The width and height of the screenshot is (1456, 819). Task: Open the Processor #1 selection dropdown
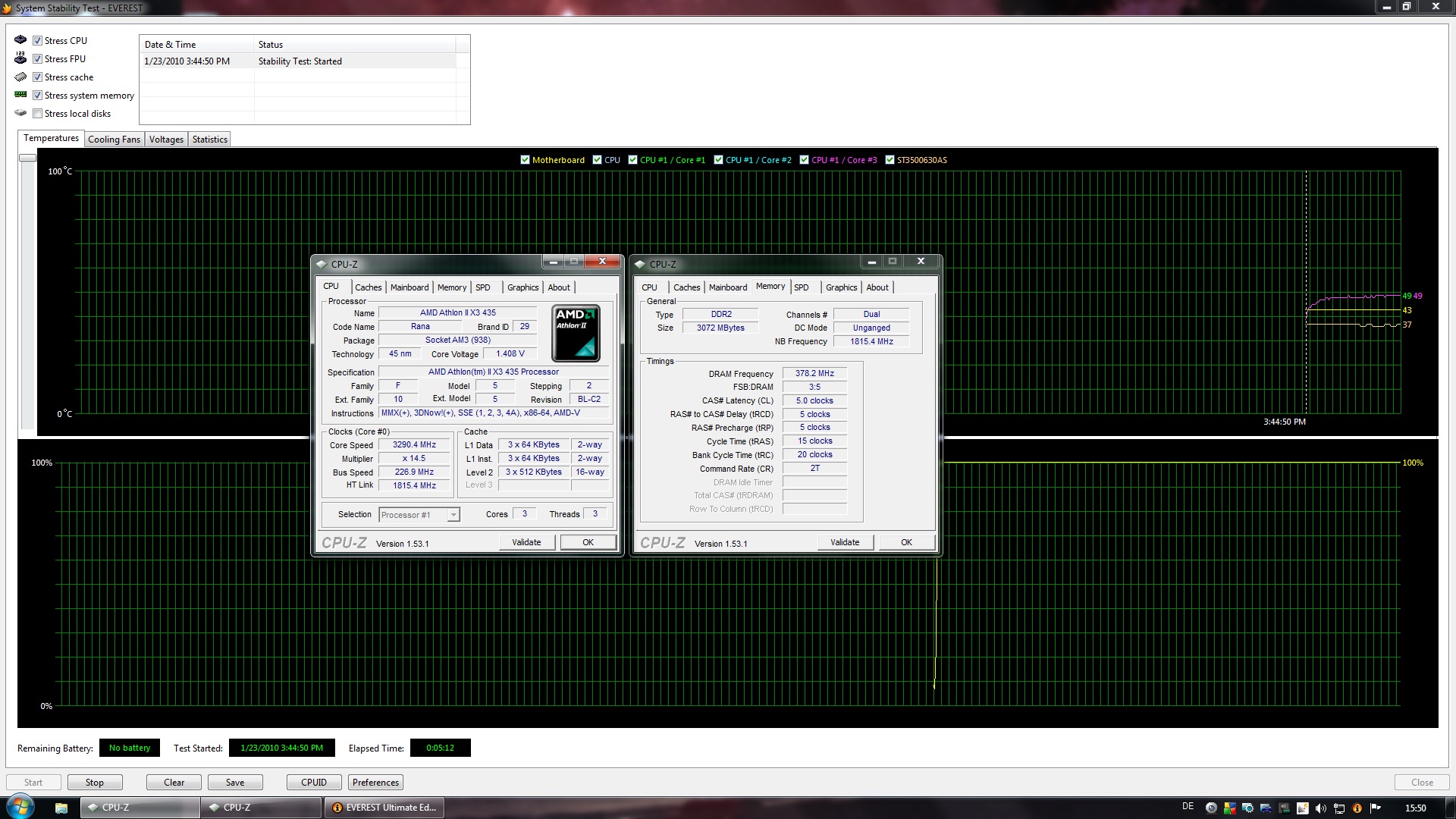click(x=419, y=514)
